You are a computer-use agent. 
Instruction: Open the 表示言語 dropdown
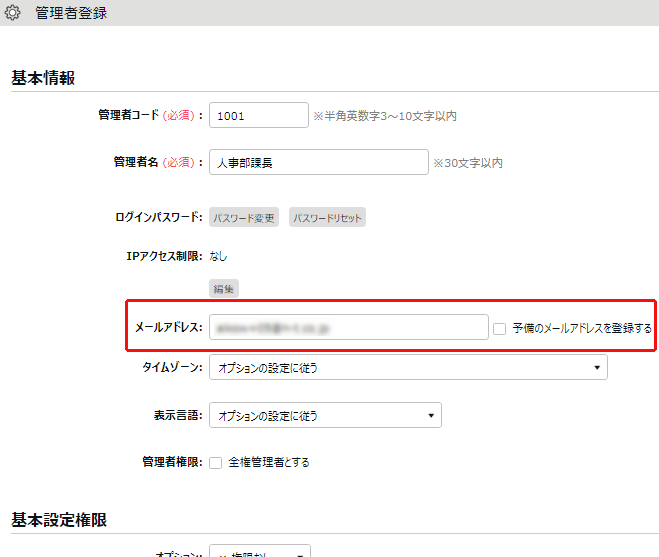coord(325,415)
